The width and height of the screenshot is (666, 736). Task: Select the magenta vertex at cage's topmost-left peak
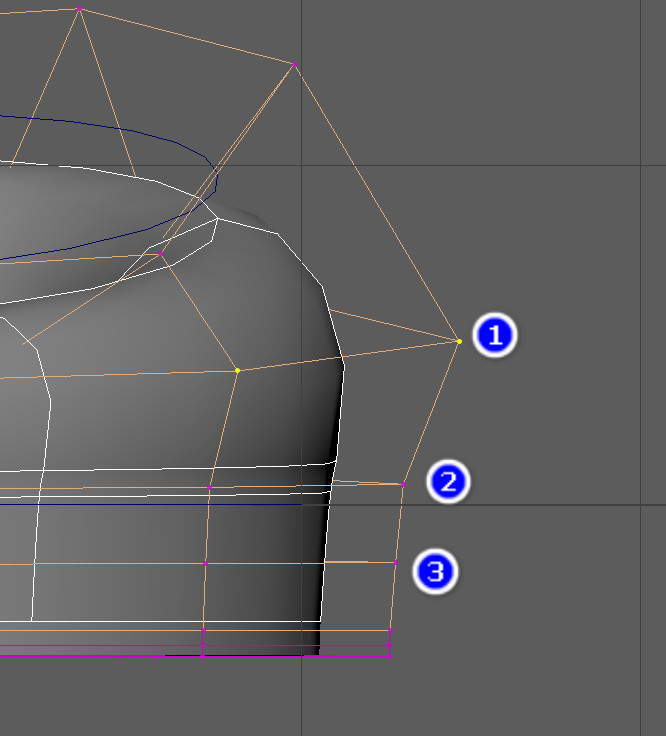tap(79, 8)
